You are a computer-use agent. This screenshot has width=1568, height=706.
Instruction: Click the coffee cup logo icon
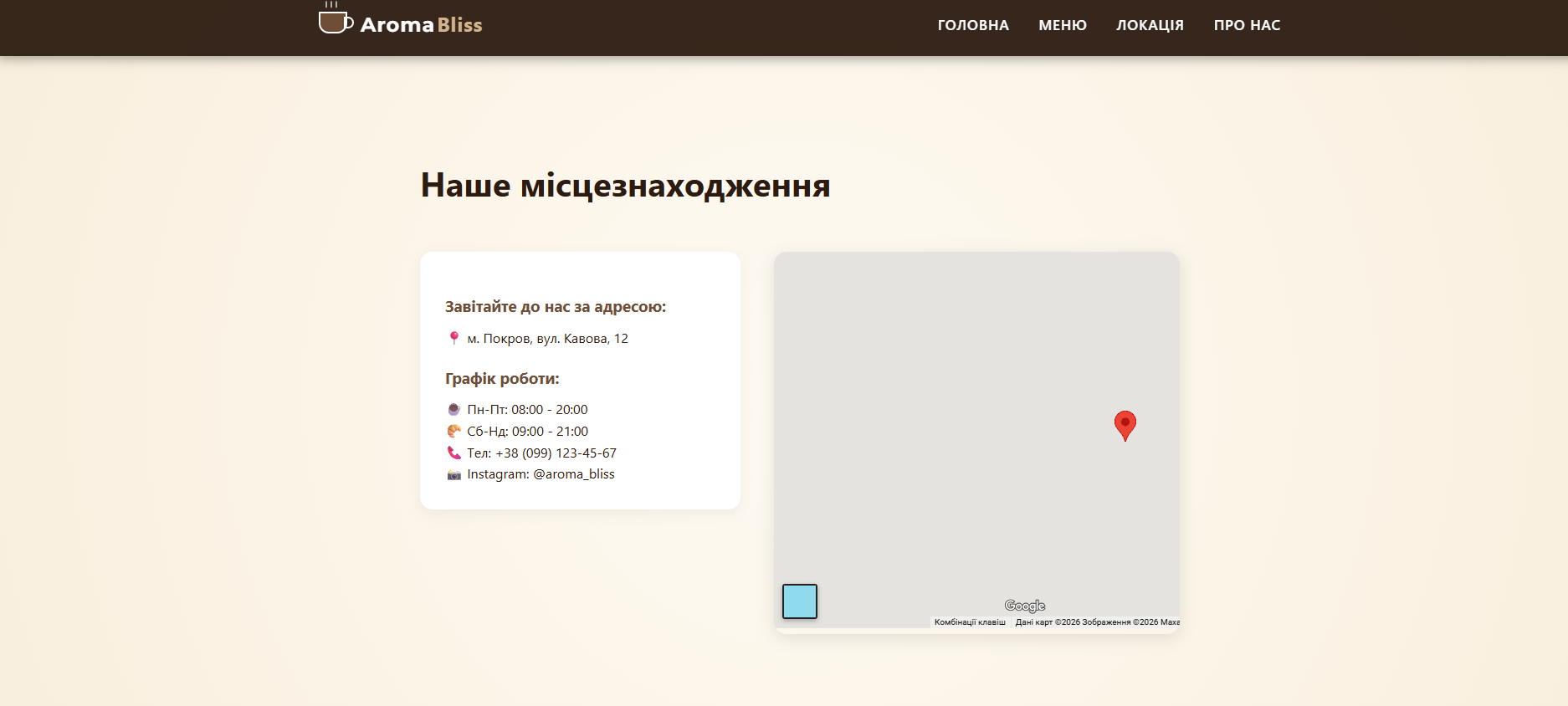[x=335, y=20]
